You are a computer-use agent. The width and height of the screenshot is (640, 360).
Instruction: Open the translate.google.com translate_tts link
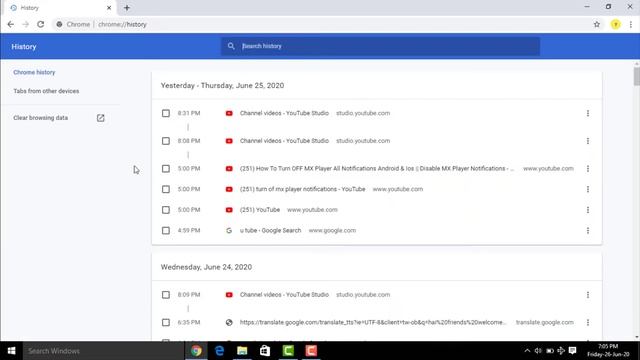pos(373,322)
